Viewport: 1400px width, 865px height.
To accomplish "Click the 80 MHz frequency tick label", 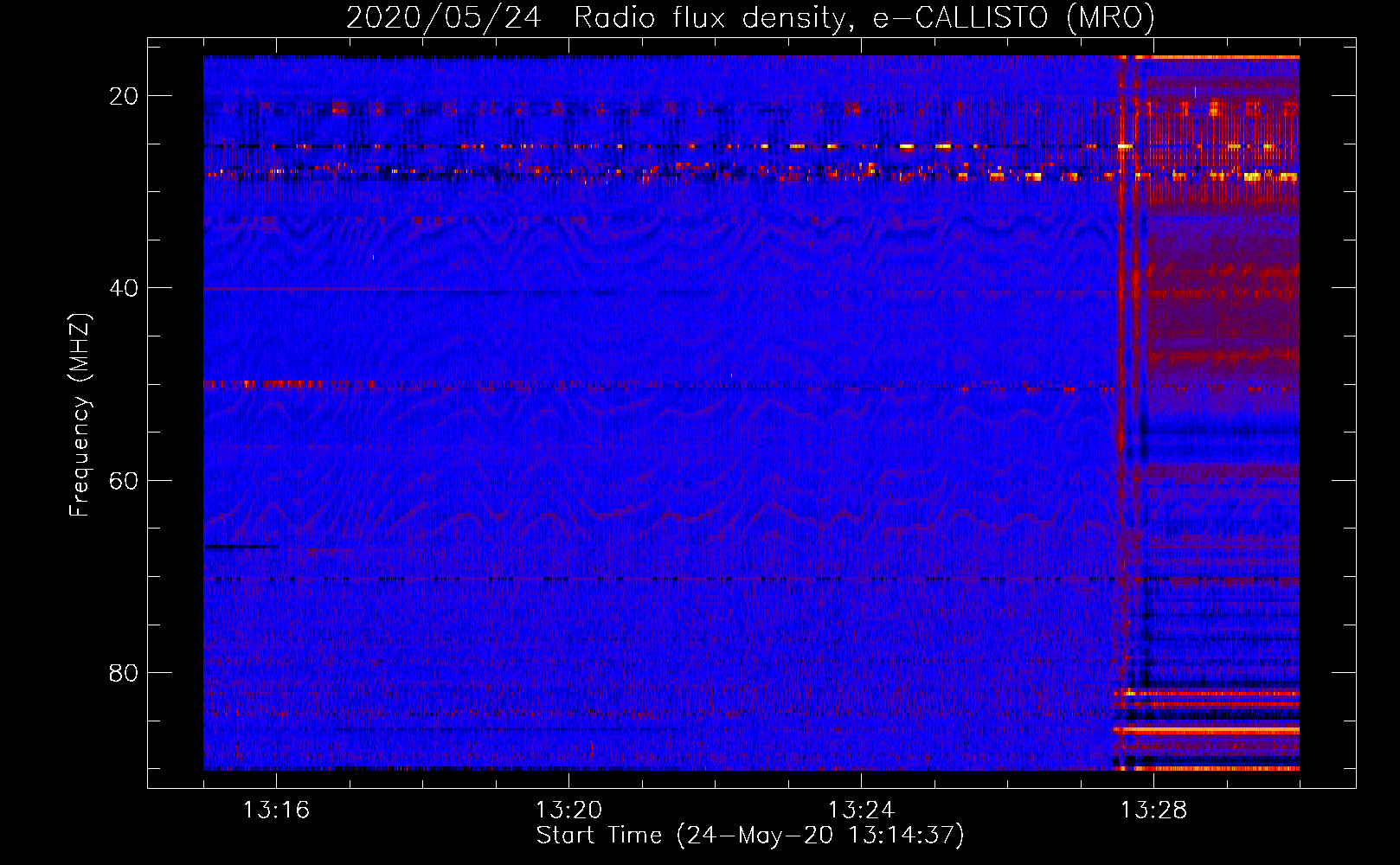I will [124, 672].
